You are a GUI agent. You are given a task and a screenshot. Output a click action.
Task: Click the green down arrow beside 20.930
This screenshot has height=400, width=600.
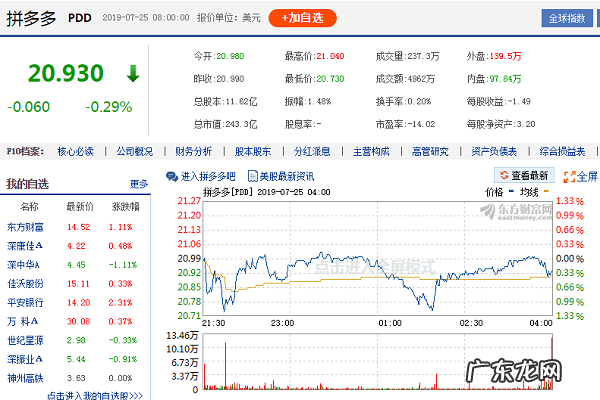(x=132, y=73)
